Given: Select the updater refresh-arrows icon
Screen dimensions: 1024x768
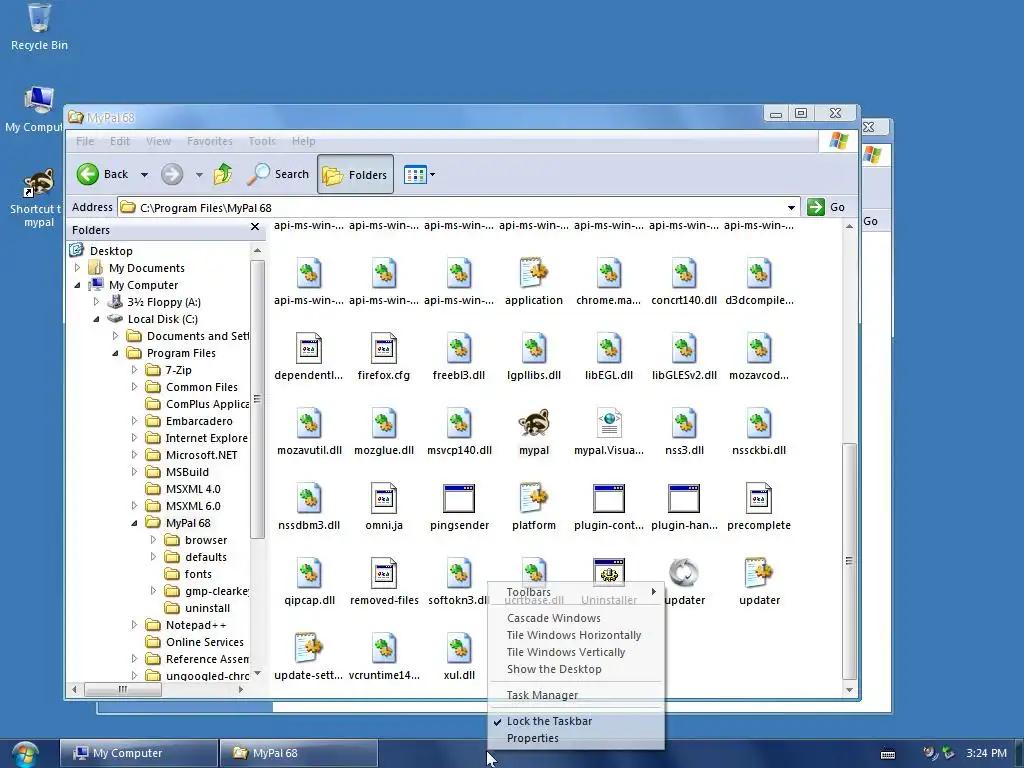Looking at the screenshot, I should (684, 574).
